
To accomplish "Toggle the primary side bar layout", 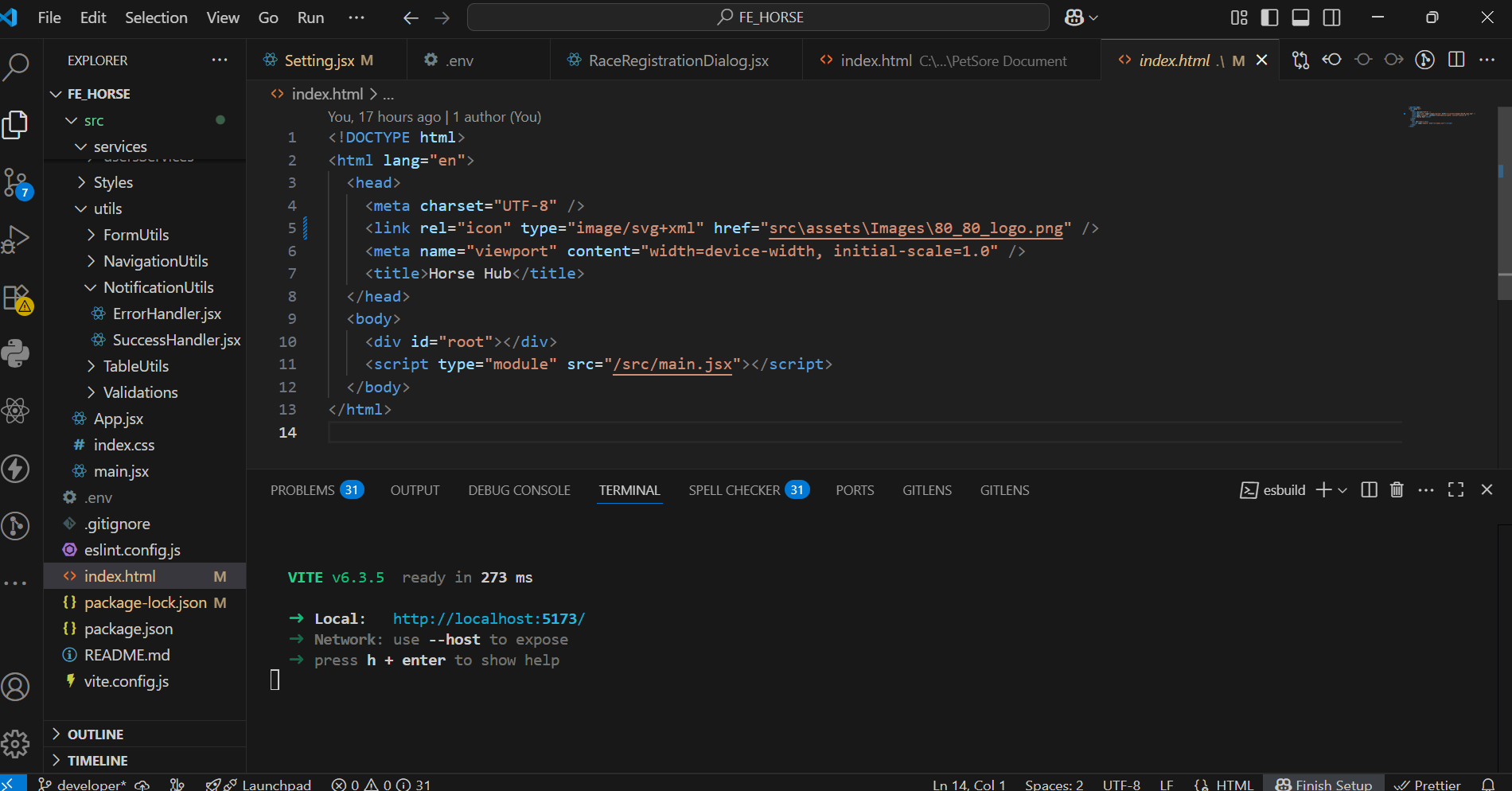I will point(1270,18).
